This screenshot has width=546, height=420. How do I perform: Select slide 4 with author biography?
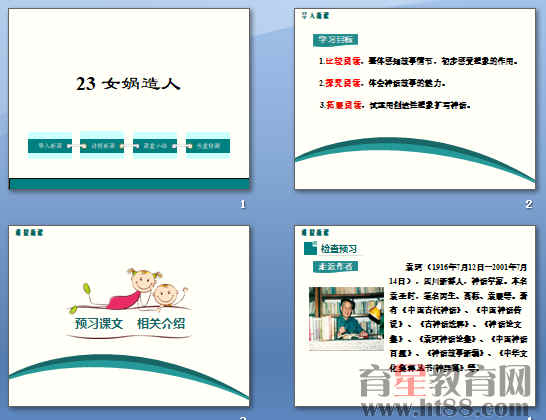point(415,316)
